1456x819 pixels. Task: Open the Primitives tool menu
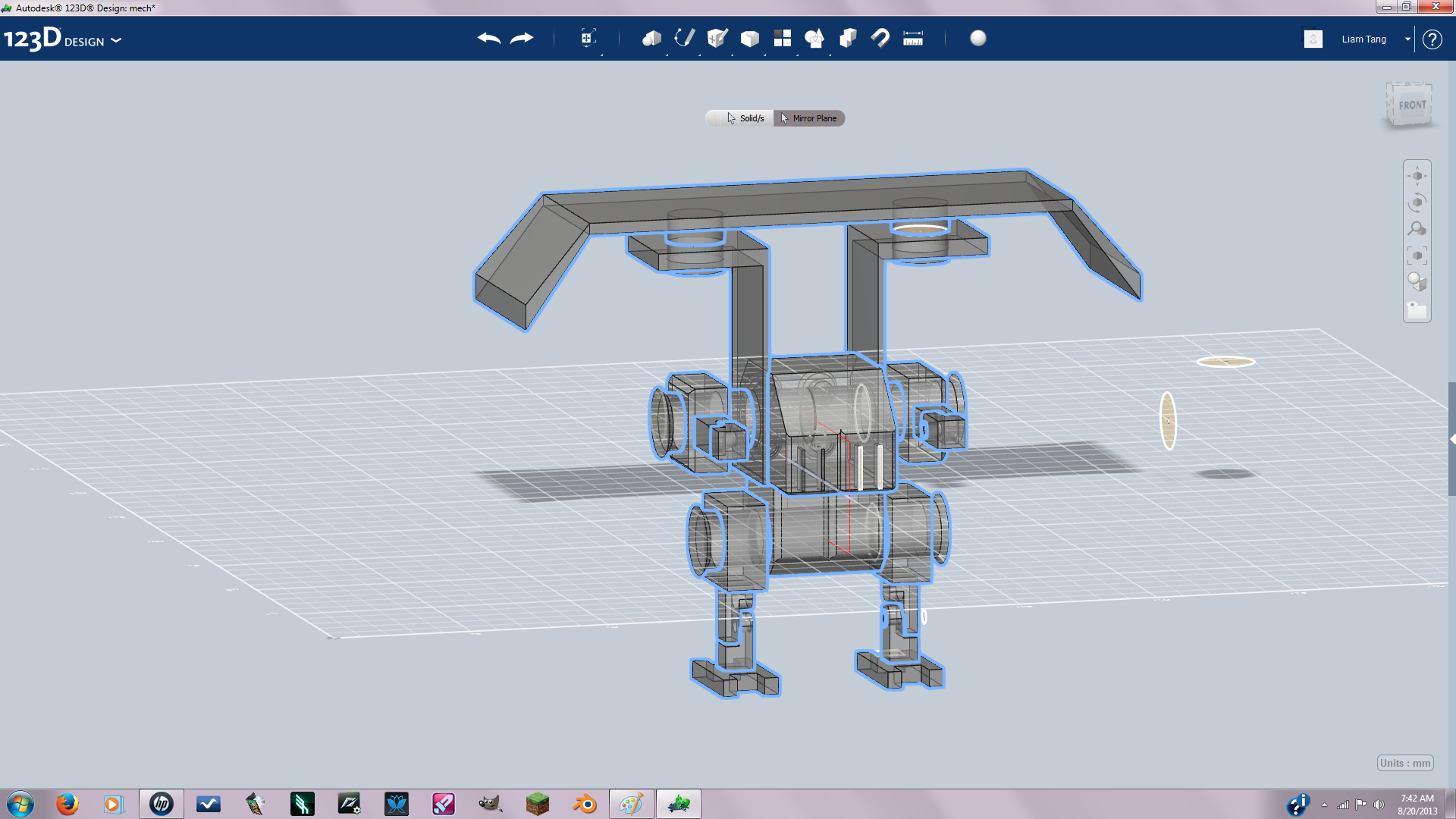651,38
